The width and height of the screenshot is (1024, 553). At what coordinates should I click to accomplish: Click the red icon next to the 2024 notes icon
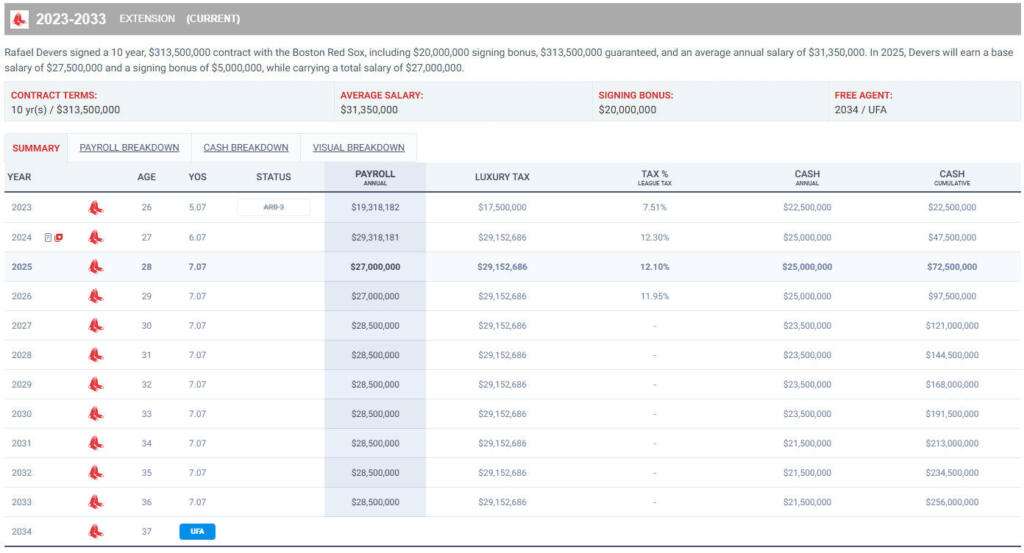point(59,237)
